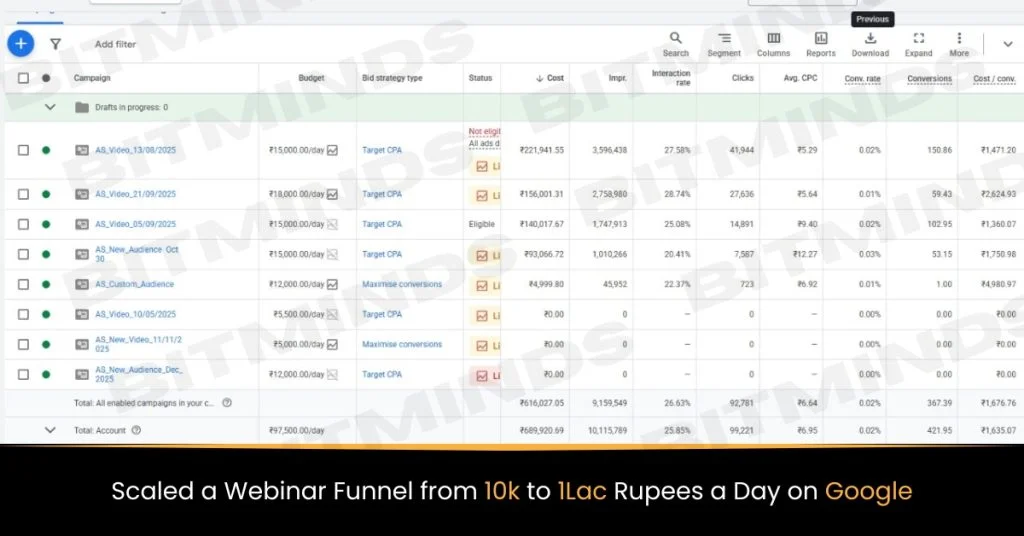Check the box for AS_Video_05/09/2025

(x=24, y=224)
